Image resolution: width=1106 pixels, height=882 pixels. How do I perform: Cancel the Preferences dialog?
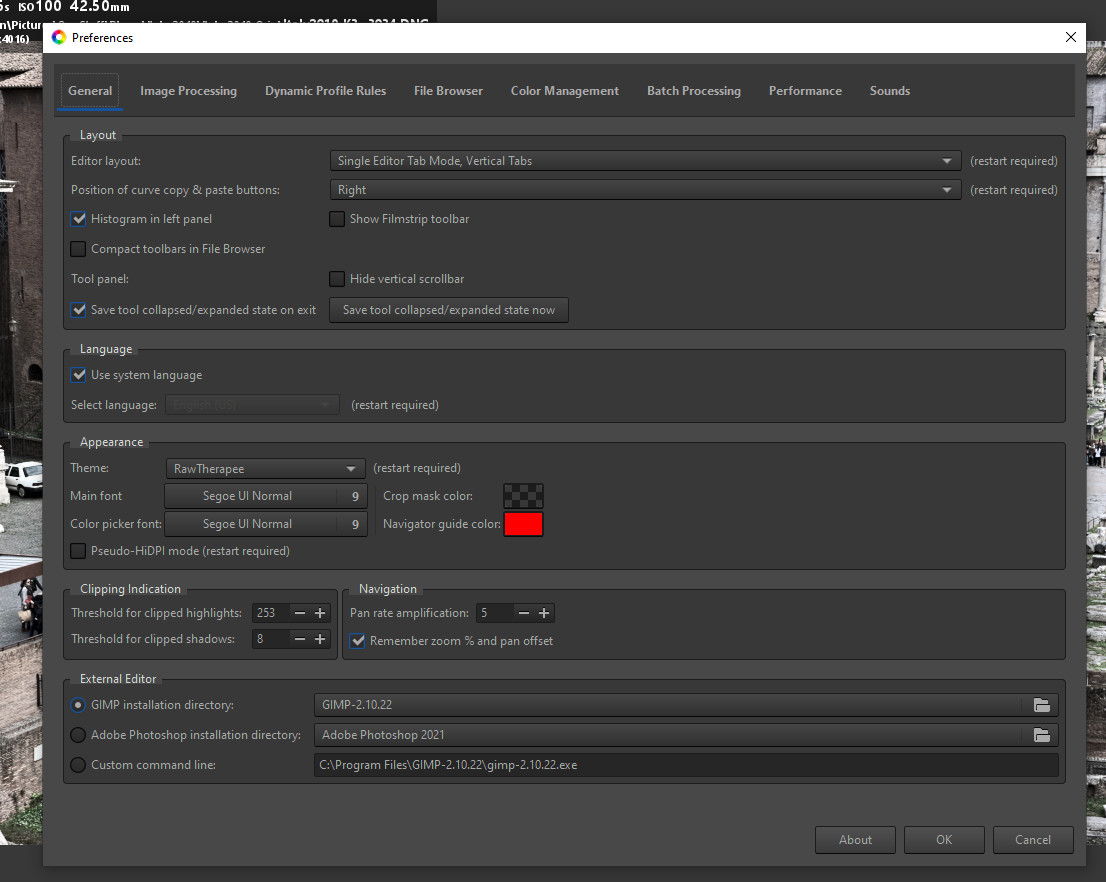pyautogui.click(x=1033, y=840)
